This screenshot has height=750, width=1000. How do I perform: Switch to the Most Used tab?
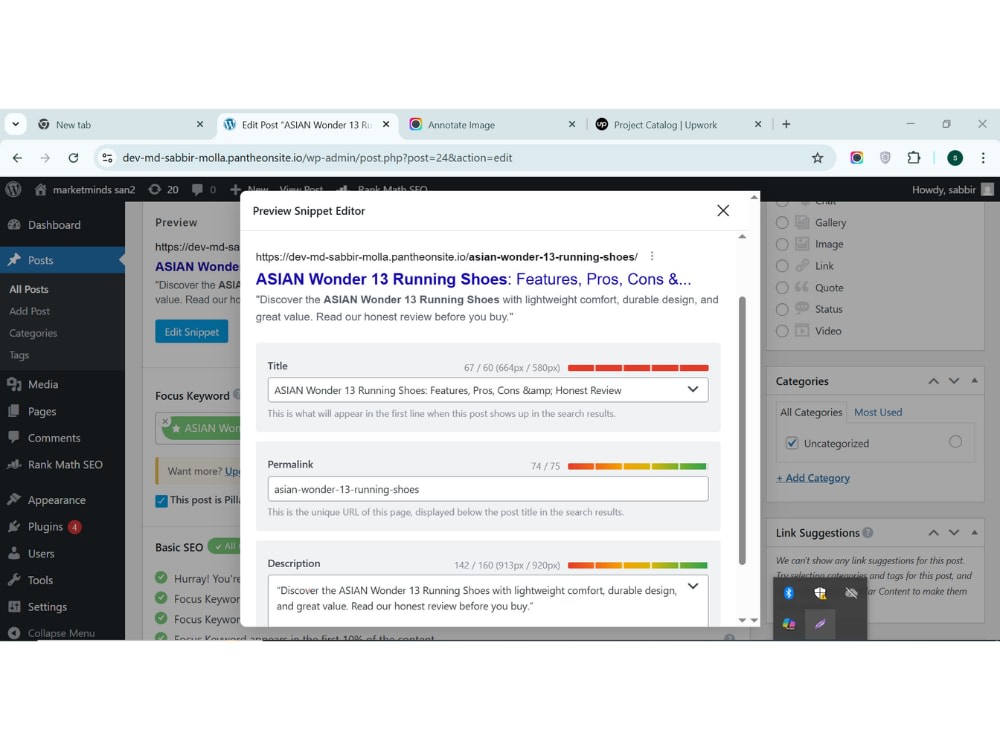pyautogui.click(x=878, y=412)
